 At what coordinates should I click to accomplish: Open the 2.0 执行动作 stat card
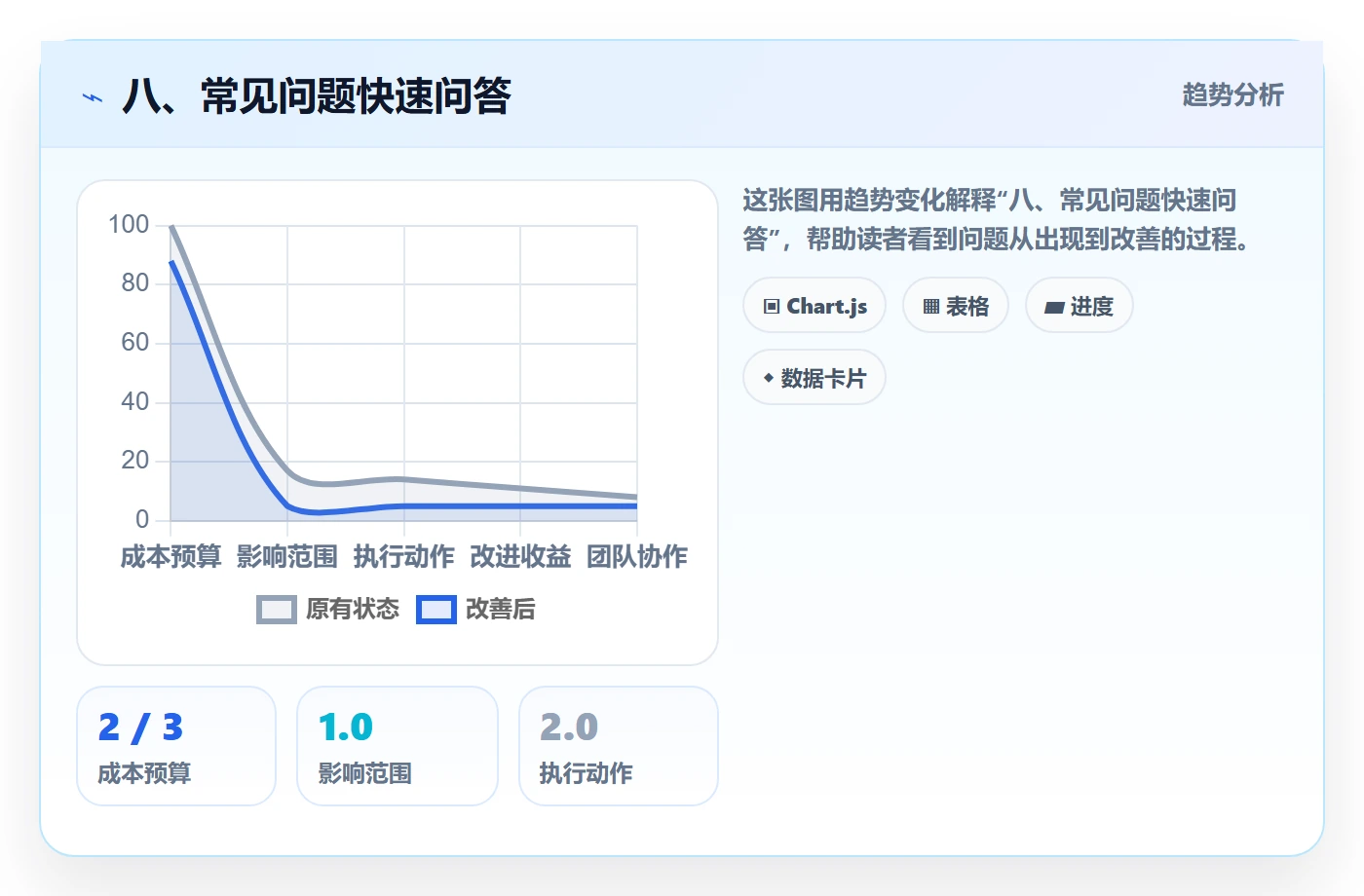619,746
